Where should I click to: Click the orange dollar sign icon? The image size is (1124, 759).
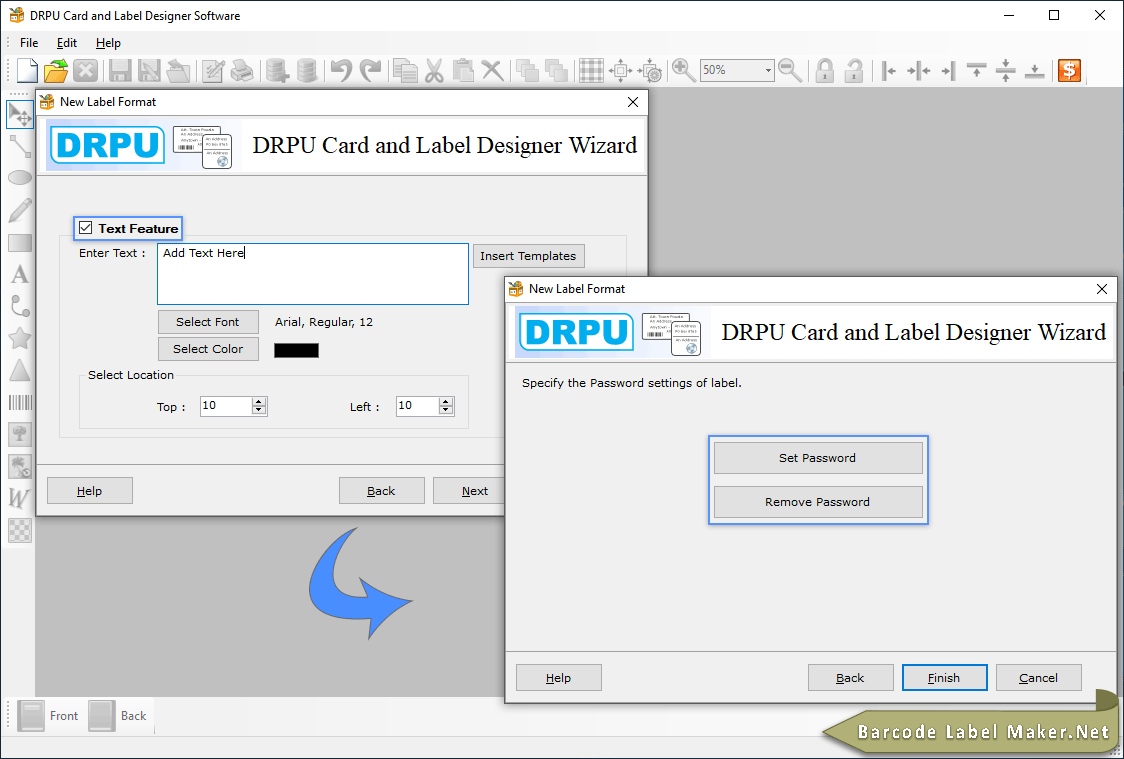(x=1070, y=70)
